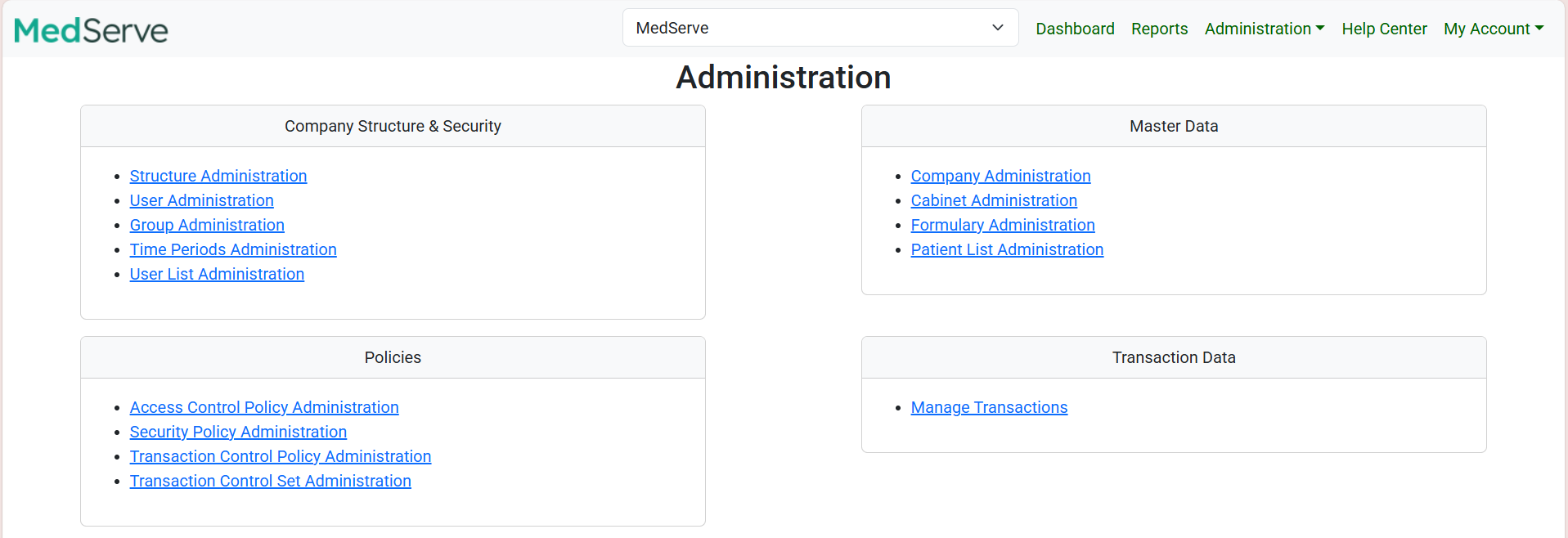This screenshot has height=538, width=1568.
Task: Open the MedServe company dropdown
Action: [820, 28]
